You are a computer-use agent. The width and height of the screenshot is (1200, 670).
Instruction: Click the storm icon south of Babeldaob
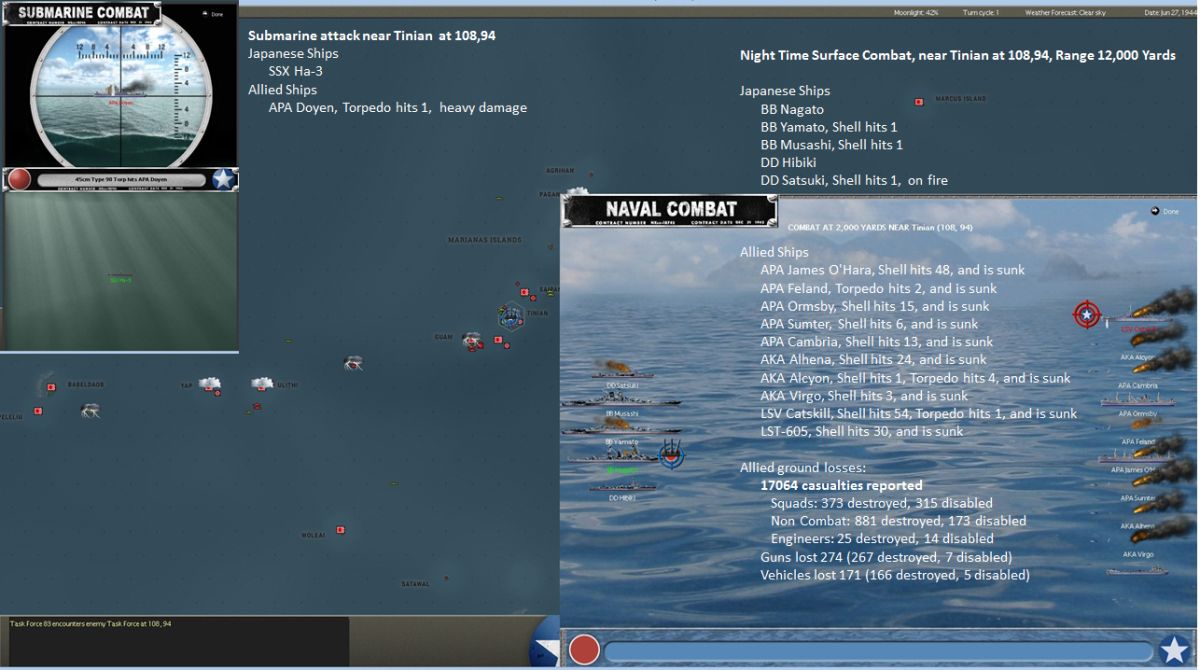90,410
